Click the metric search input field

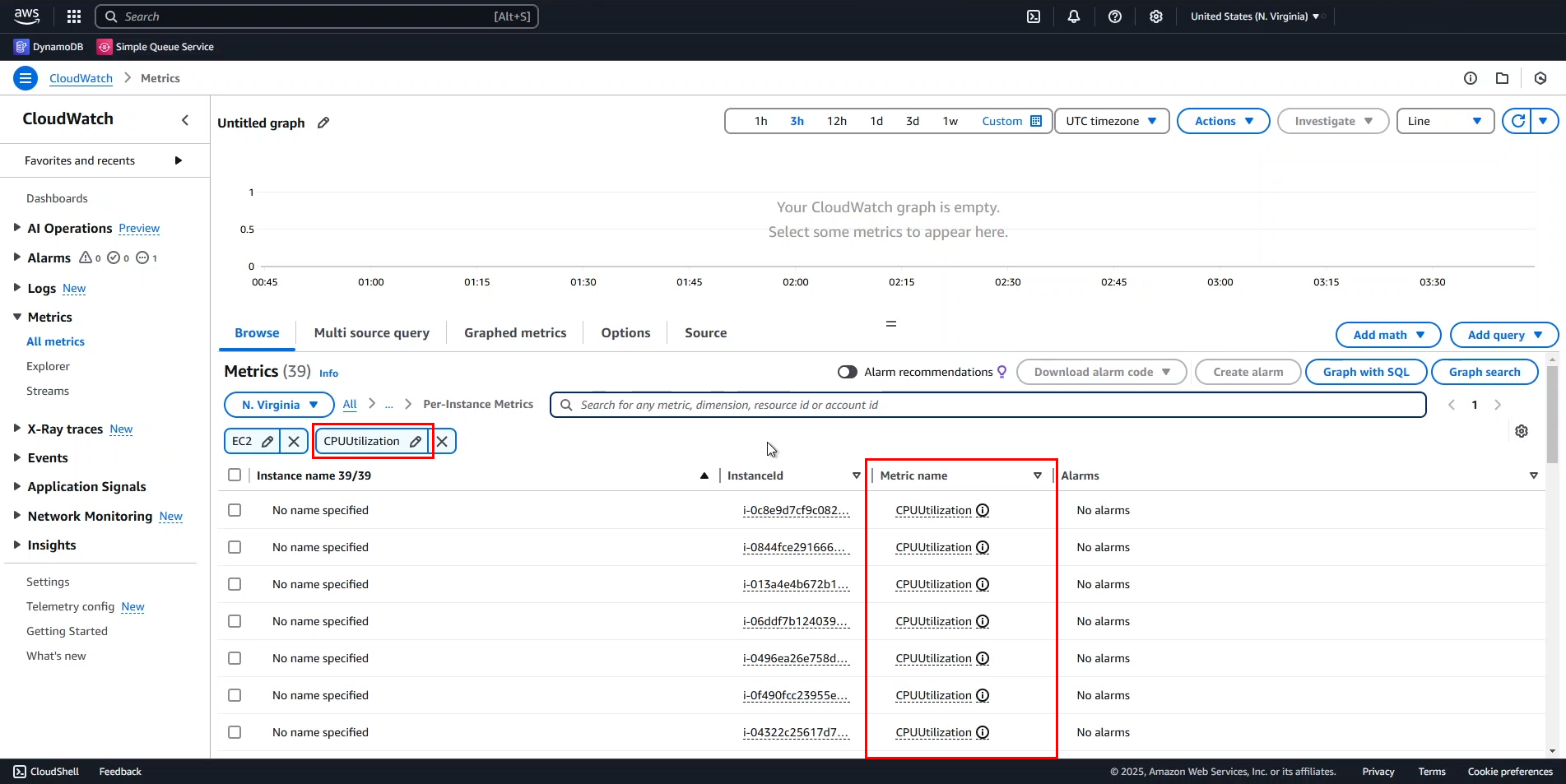click(987, 405)
